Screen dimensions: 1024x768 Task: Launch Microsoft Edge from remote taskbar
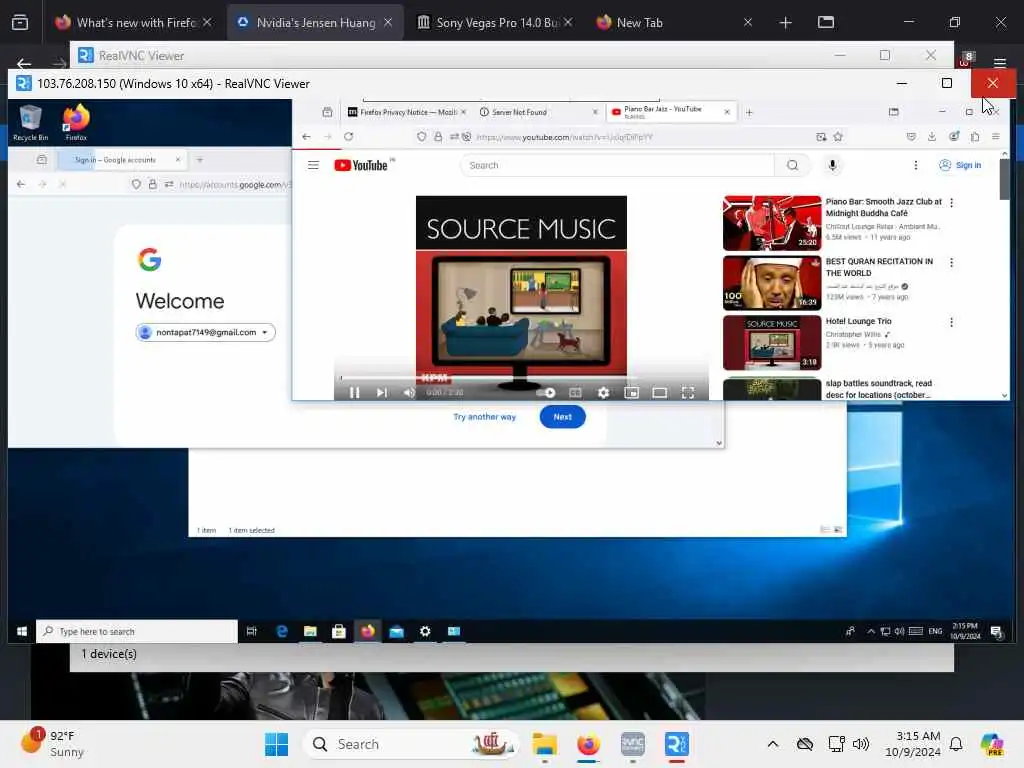pyautogui.click(x=281, y=632)
